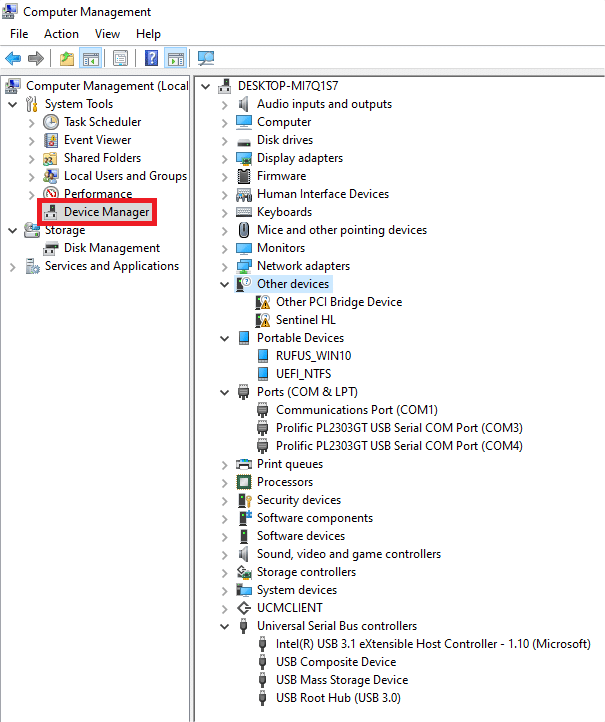Click the Local Users and Groups icon

point(51,176)
